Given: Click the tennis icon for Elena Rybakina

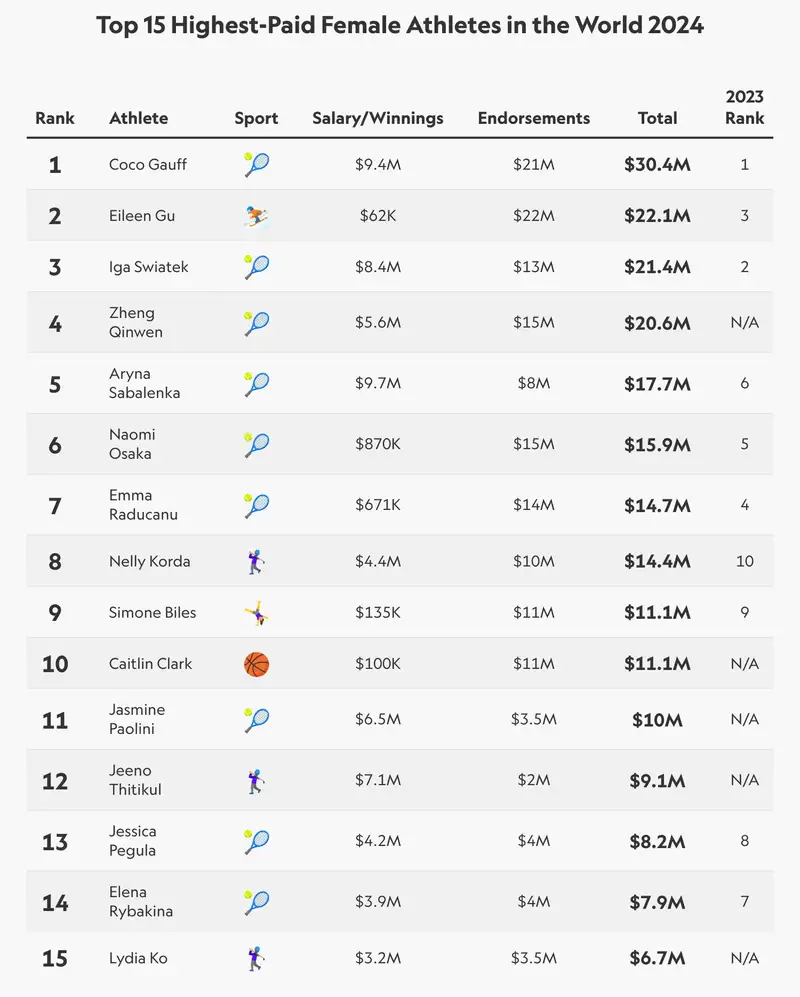Looking at the screenshot, I should pos(257,903).
